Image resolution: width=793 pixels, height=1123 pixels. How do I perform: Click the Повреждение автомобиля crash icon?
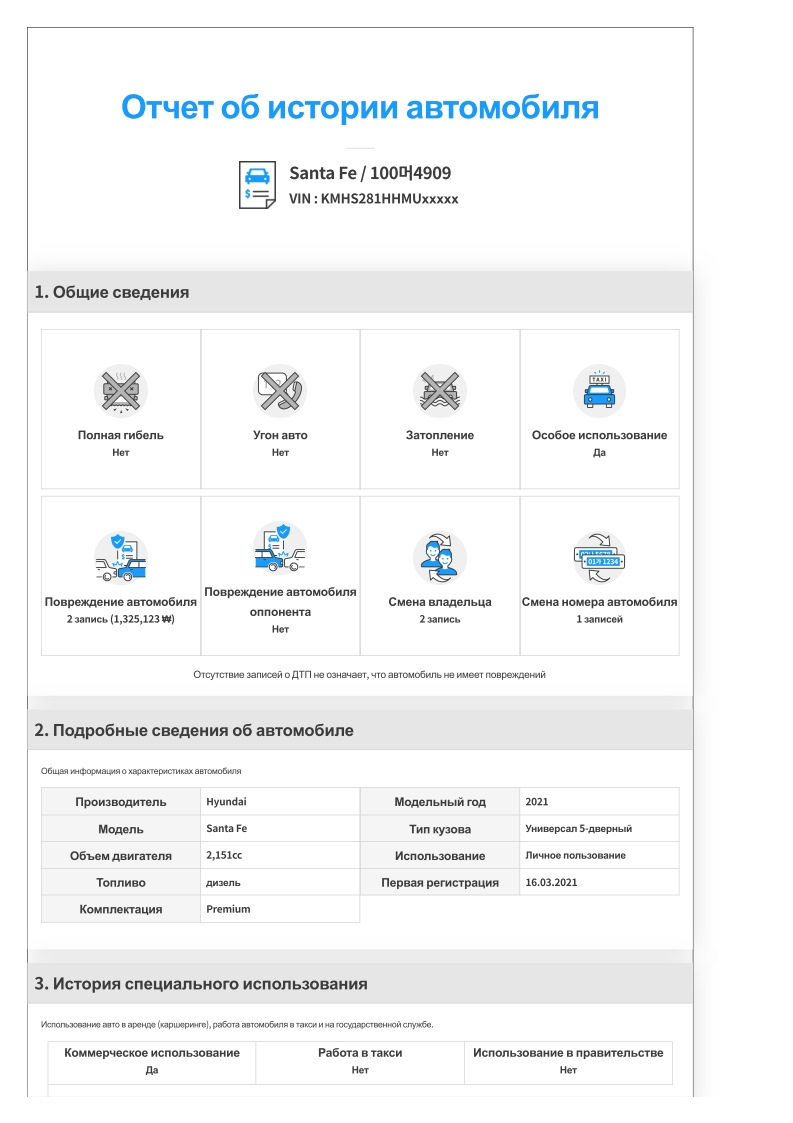(x=121, y=557)
